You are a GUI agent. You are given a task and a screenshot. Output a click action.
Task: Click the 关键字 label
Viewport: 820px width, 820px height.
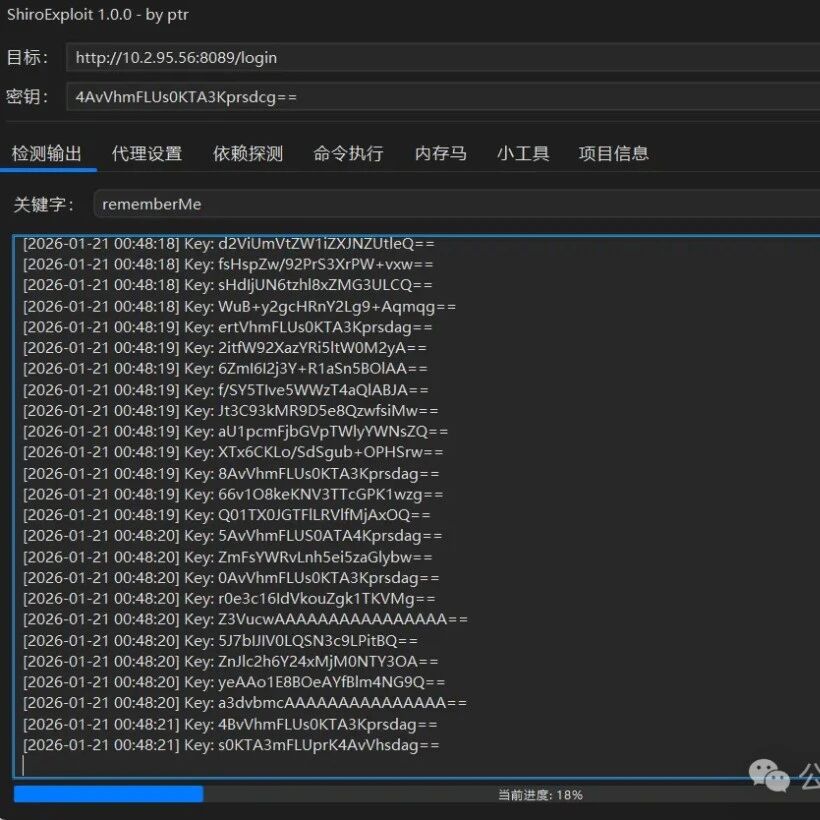44,204
